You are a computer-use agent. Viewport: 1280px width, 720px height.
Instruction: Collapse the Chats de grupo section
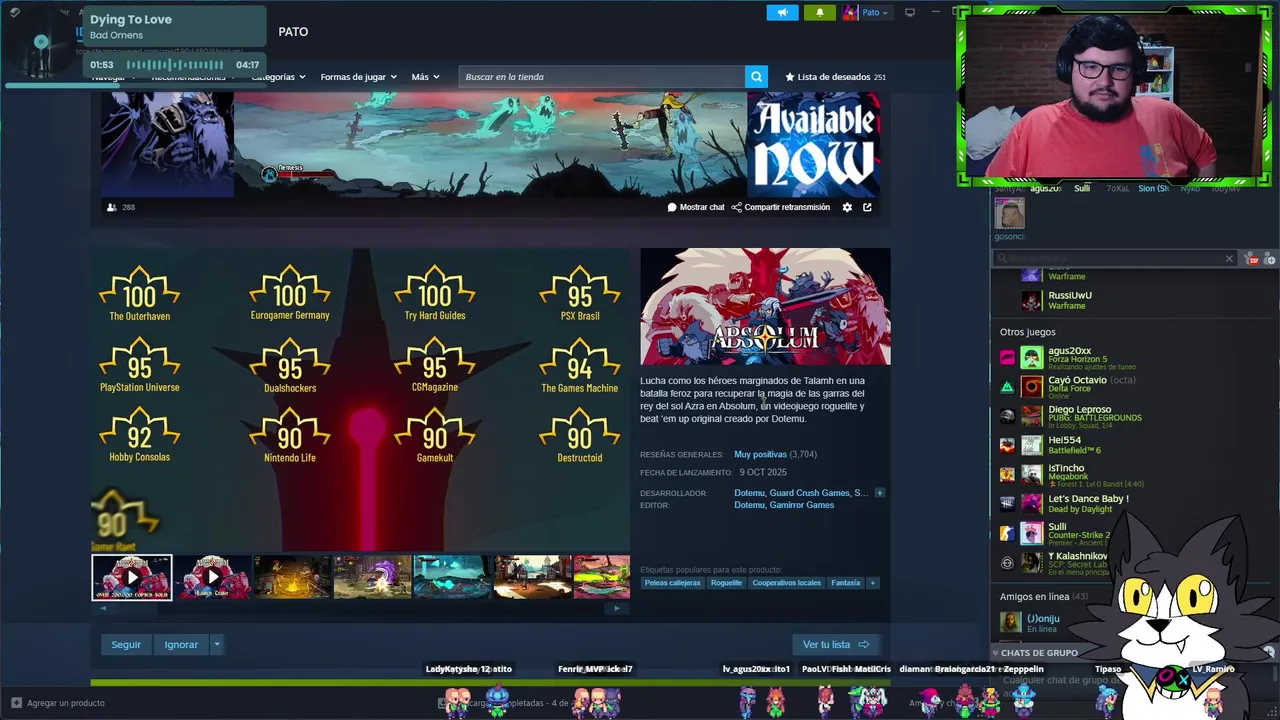pyautogui.click(x=1037, y=653)
